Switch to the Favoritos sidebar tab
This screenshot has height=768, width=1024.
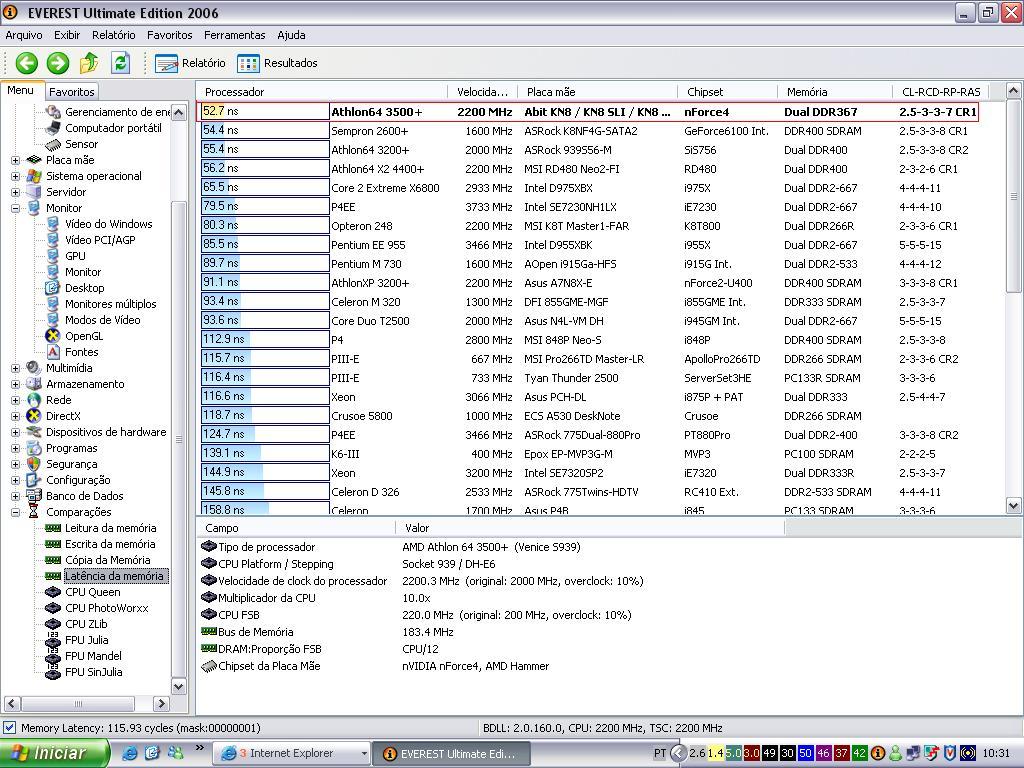click(72, 92)
